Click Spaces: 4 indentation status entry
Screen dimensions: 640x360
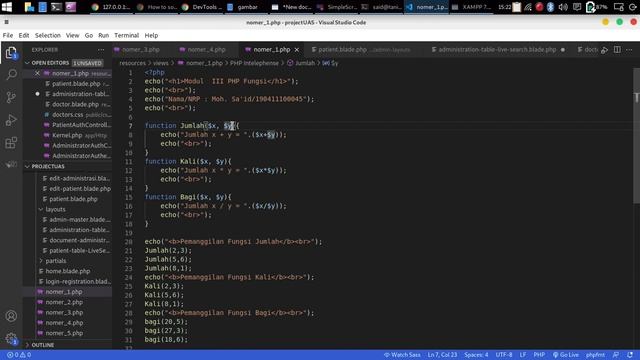click(x=476, y=355)
